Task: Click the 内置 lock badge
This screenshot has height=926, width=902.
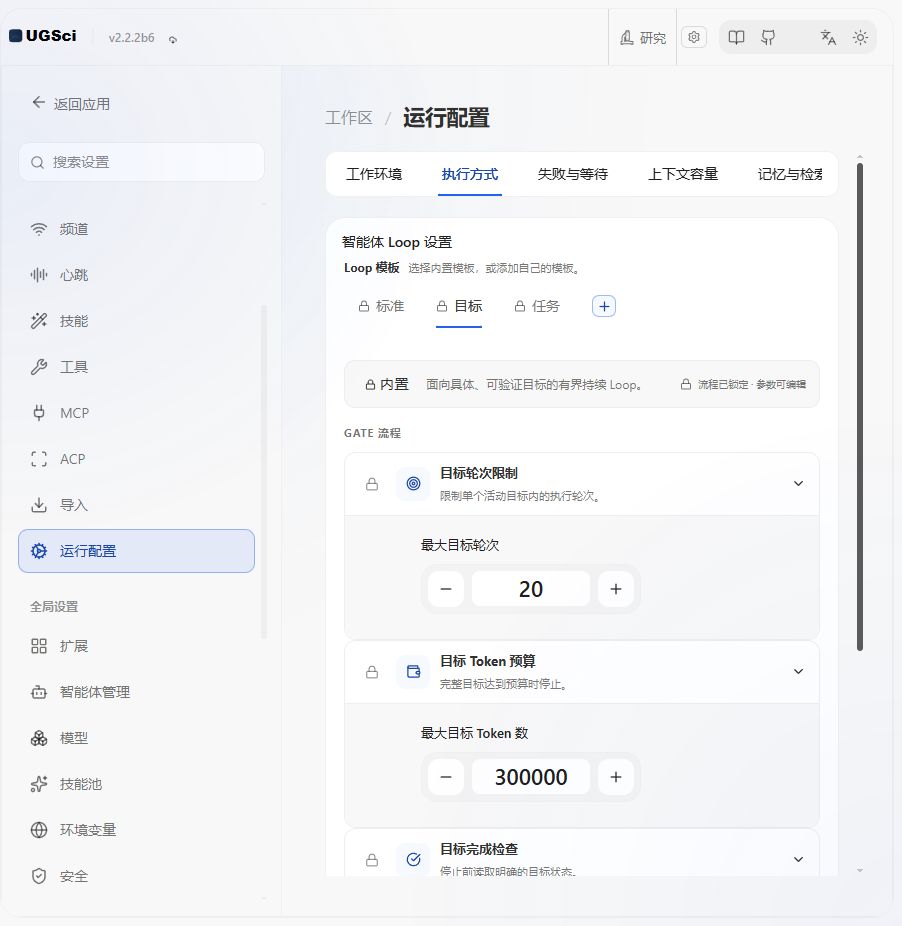Action: (x=387, y=384)
